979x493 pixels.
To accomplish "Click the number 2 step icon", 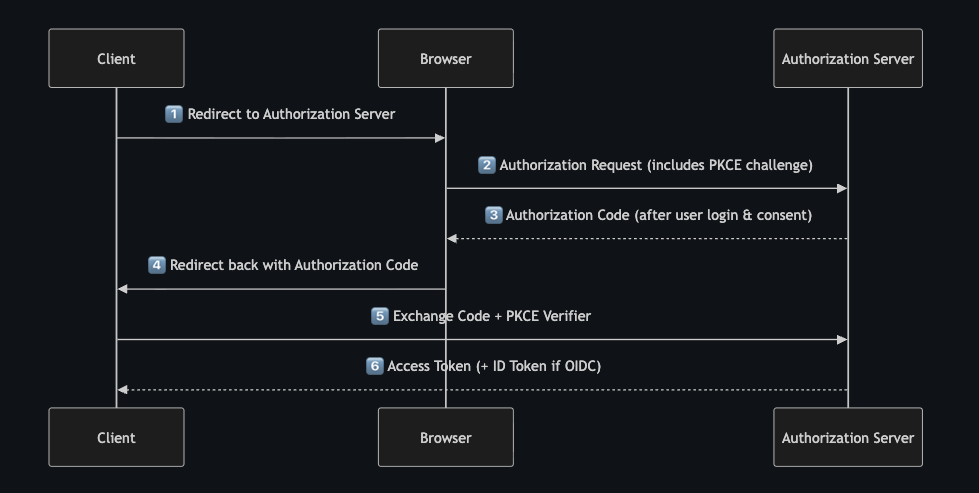I will coord(487,165).
